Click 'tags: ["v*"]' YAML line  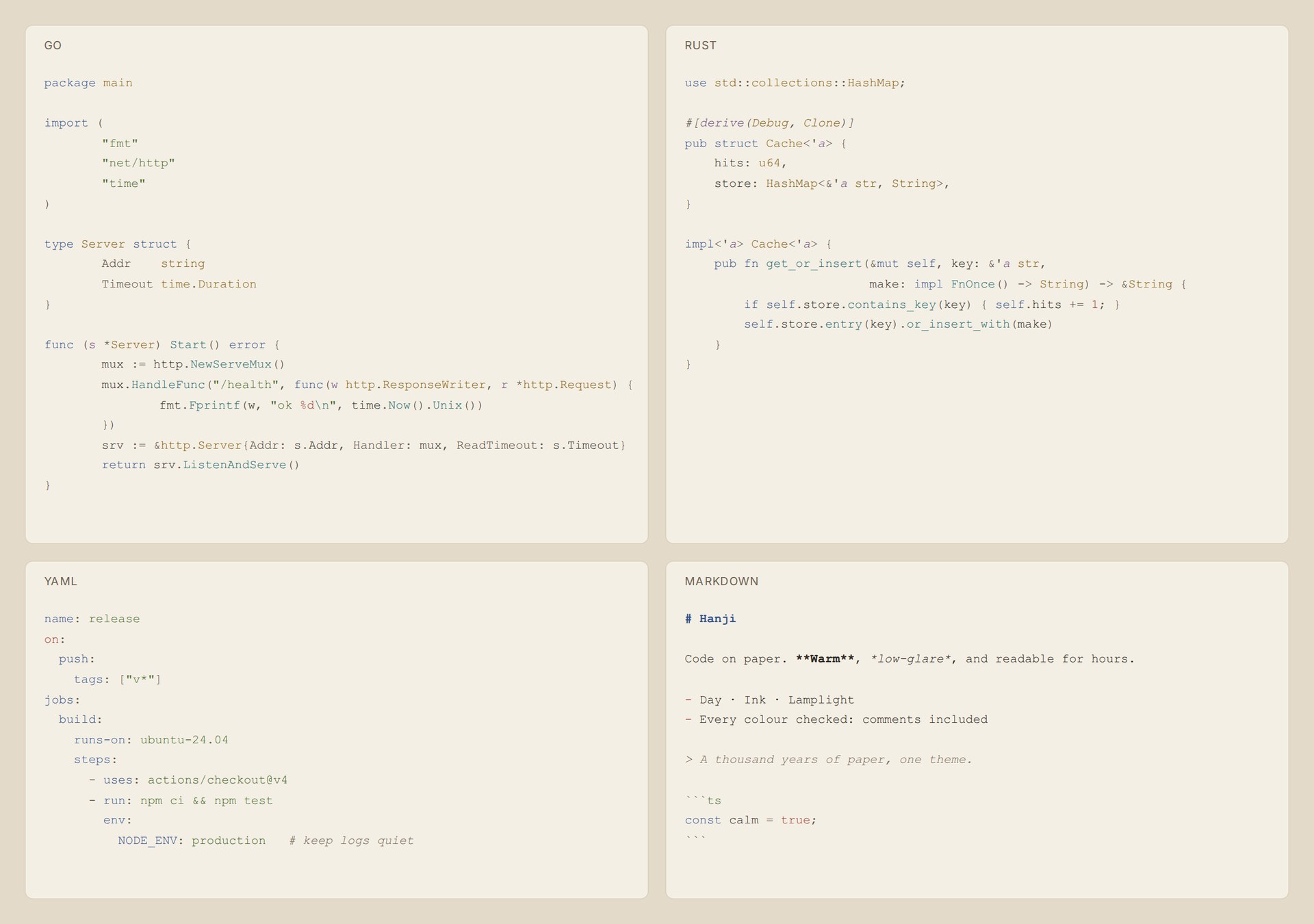coord(118,679)
